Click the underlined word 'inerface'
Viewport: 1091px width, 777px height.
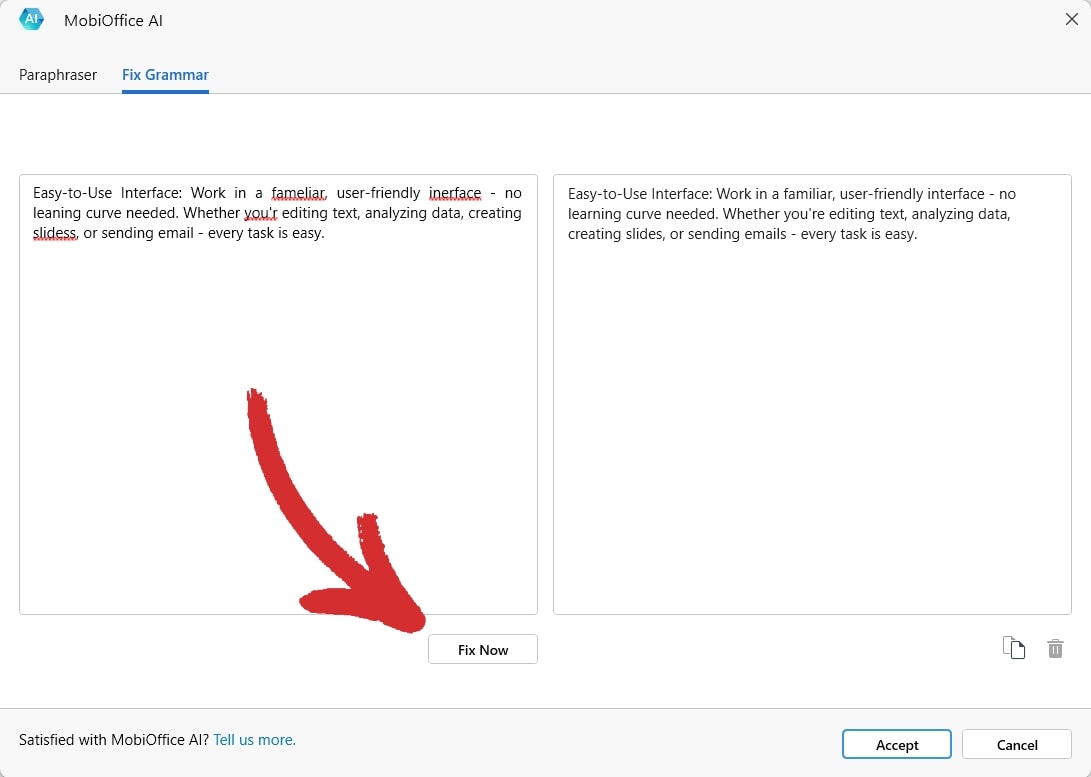coord(455,192)
